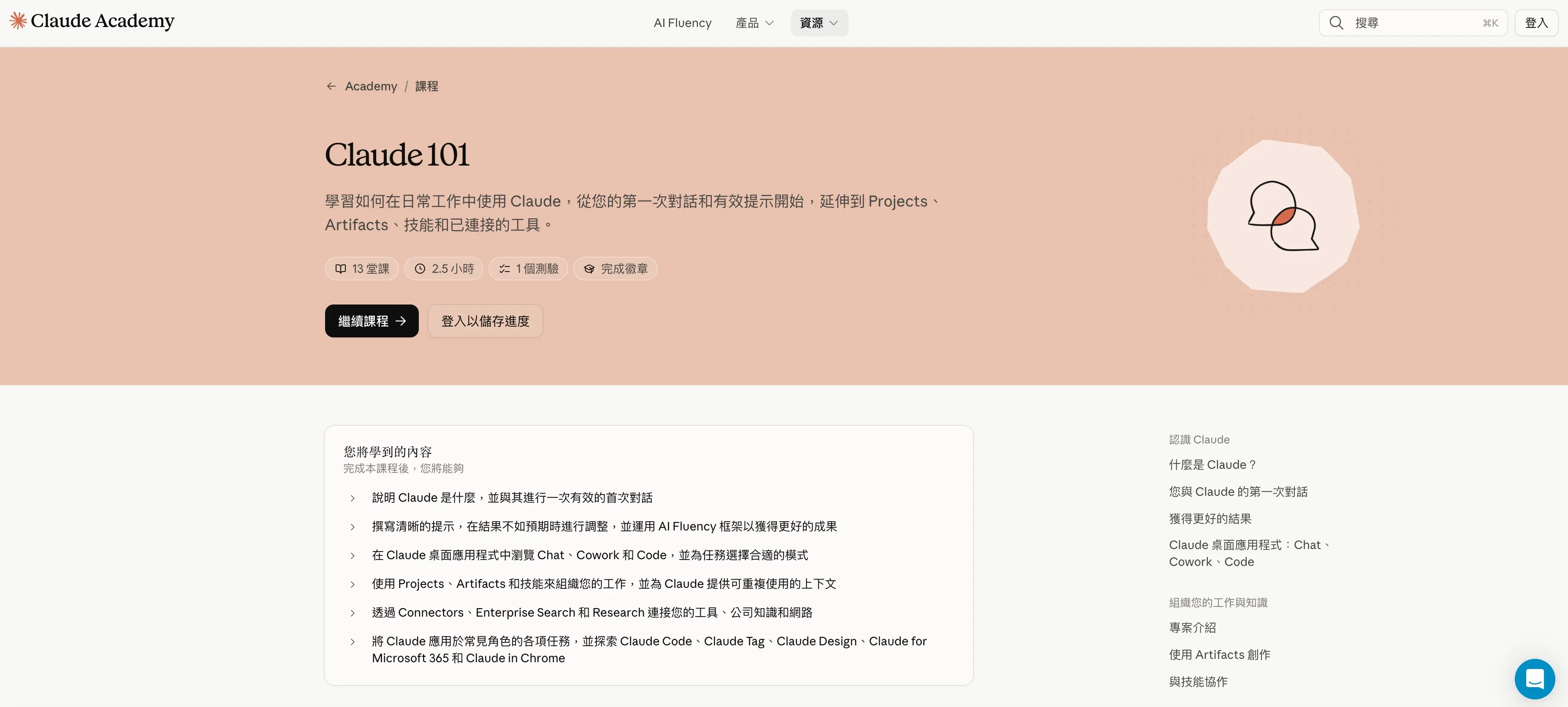Click the chat bubbles course illustration
The image size is (1568, 707).
click(x=1283, y=216)
